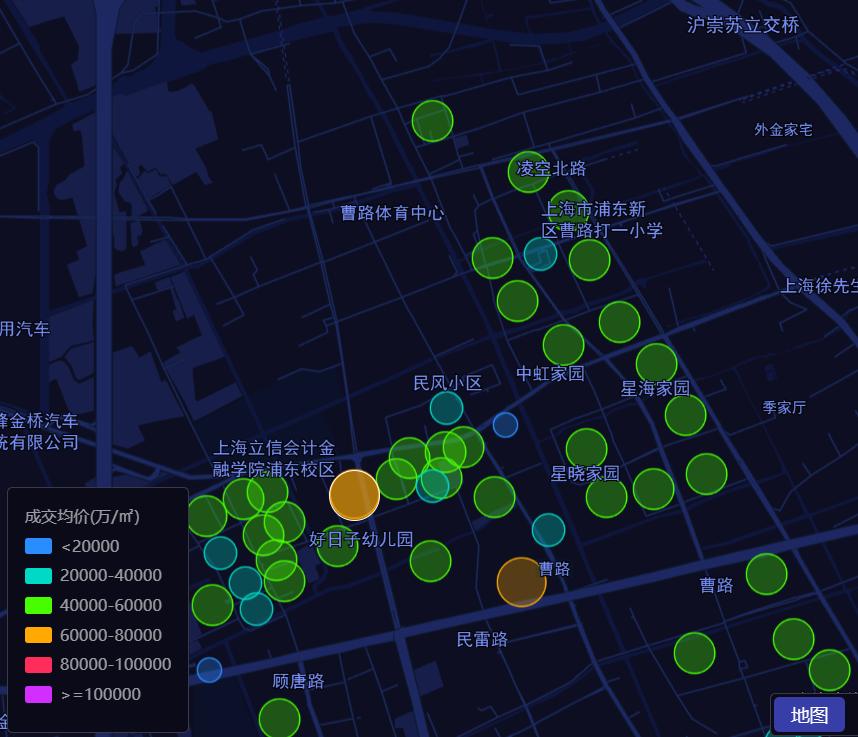Click the cyan bubble below 星晓家园
The width and height of the screenshot is (858, 737).
[548, 530]
